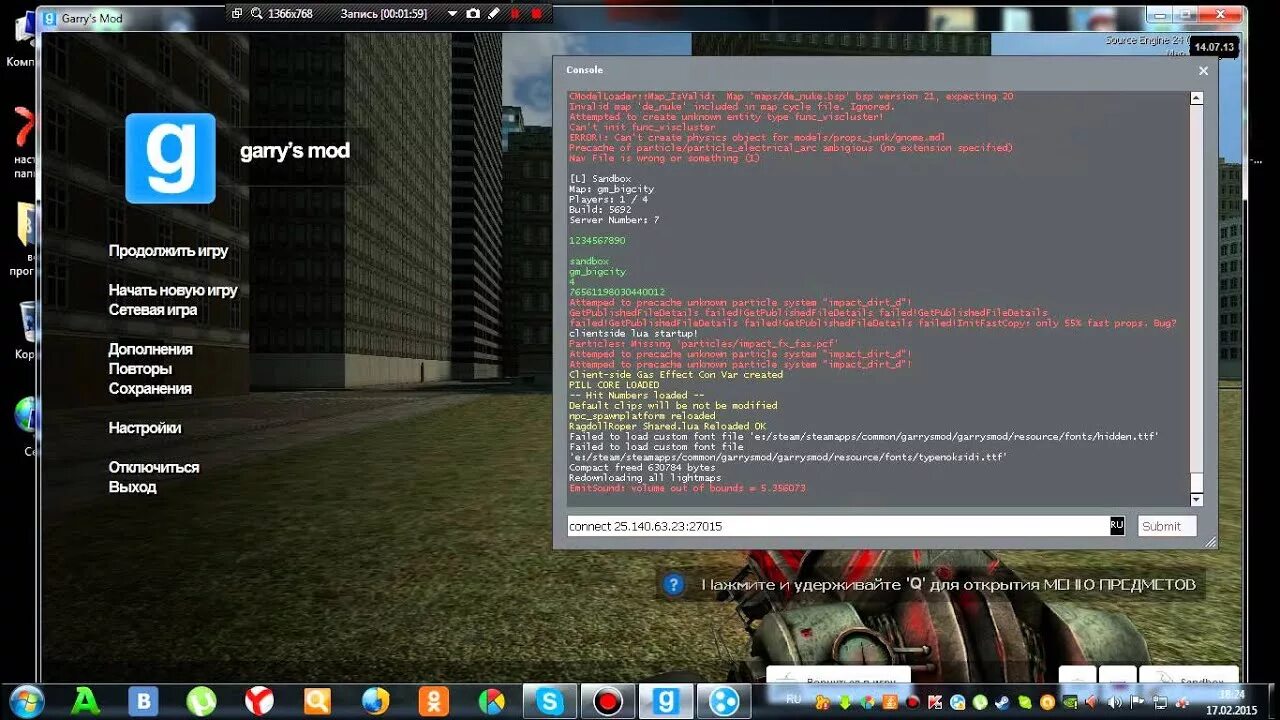Click '1366x768' resolution label
The width and height of the screenshot is (1280, 720).
290,14
